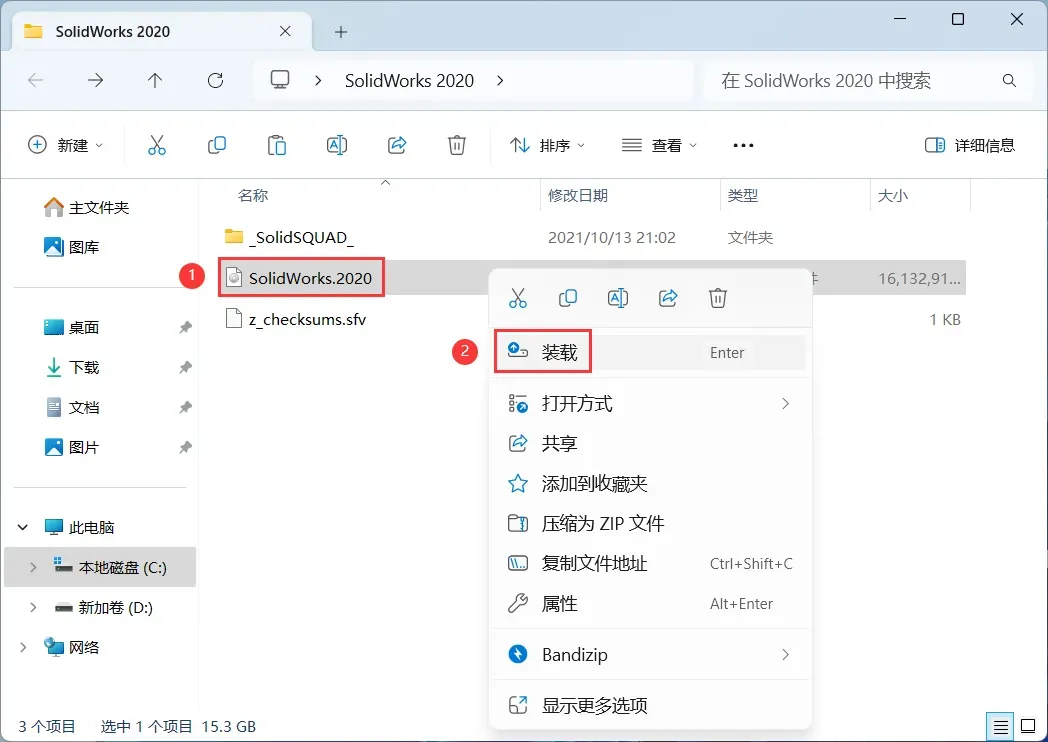Unpin 图片 from quick access

coord(185,447)
